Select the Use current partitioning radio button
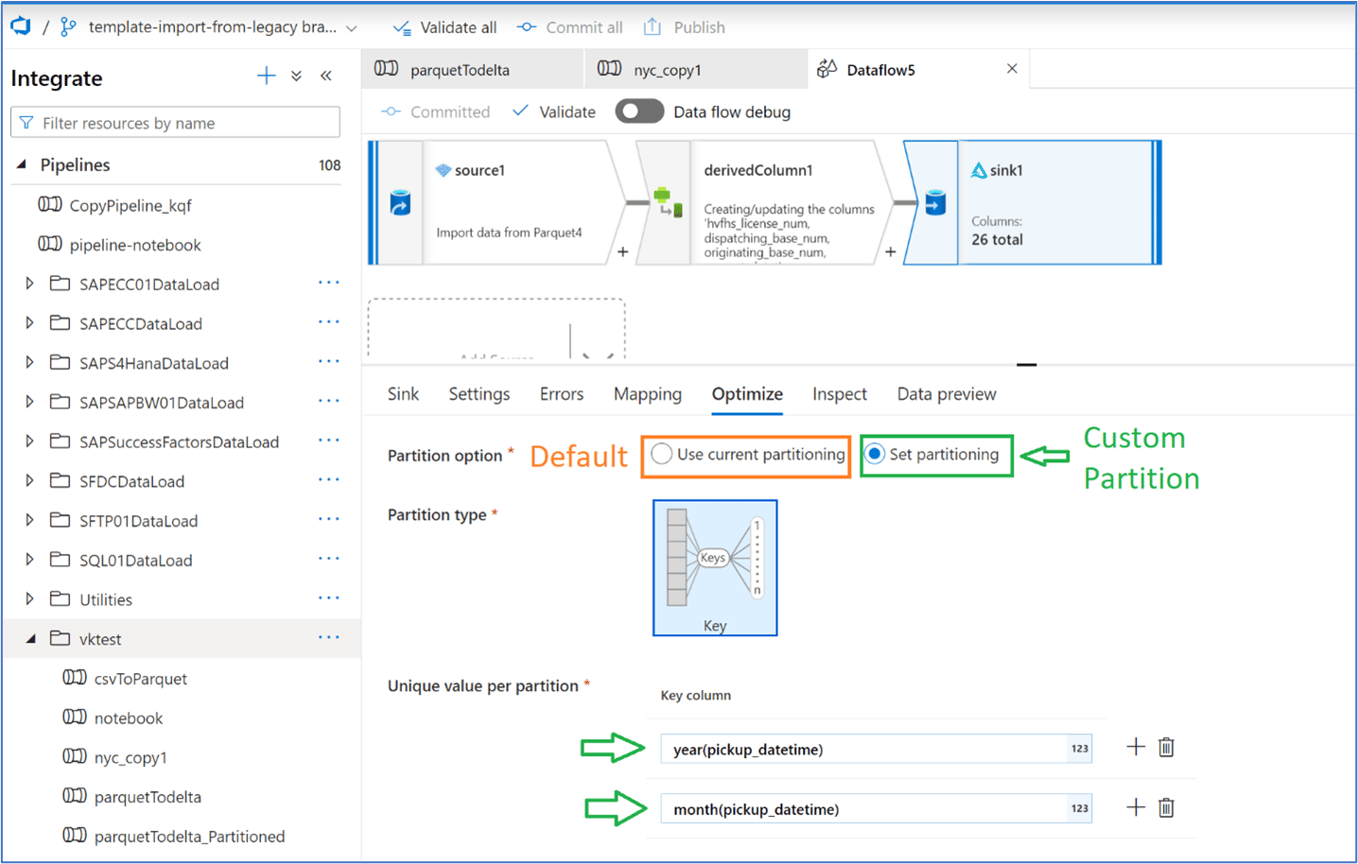 point(661,455)
